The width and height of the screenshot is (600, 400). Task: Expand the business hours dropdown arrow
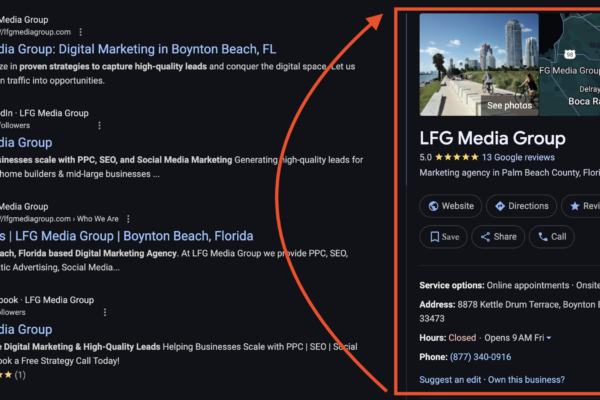[x=549, y=338]
